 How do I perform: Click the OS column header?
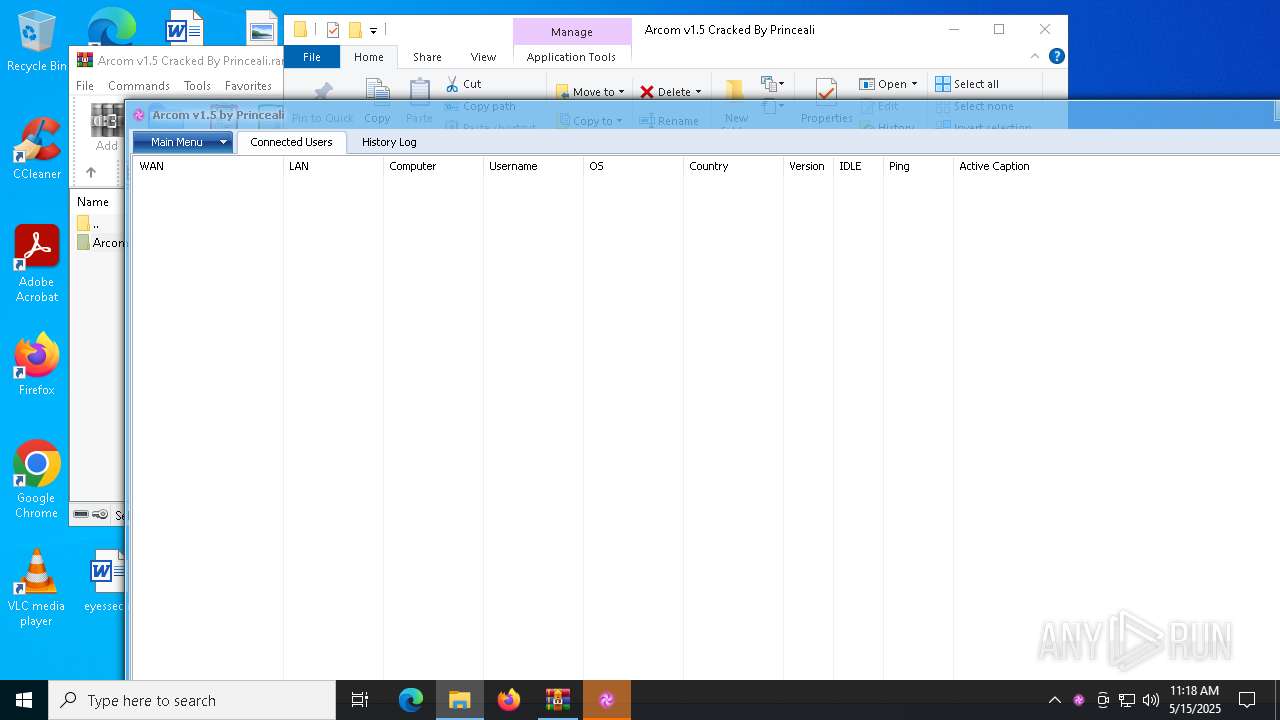click(633, 166)
